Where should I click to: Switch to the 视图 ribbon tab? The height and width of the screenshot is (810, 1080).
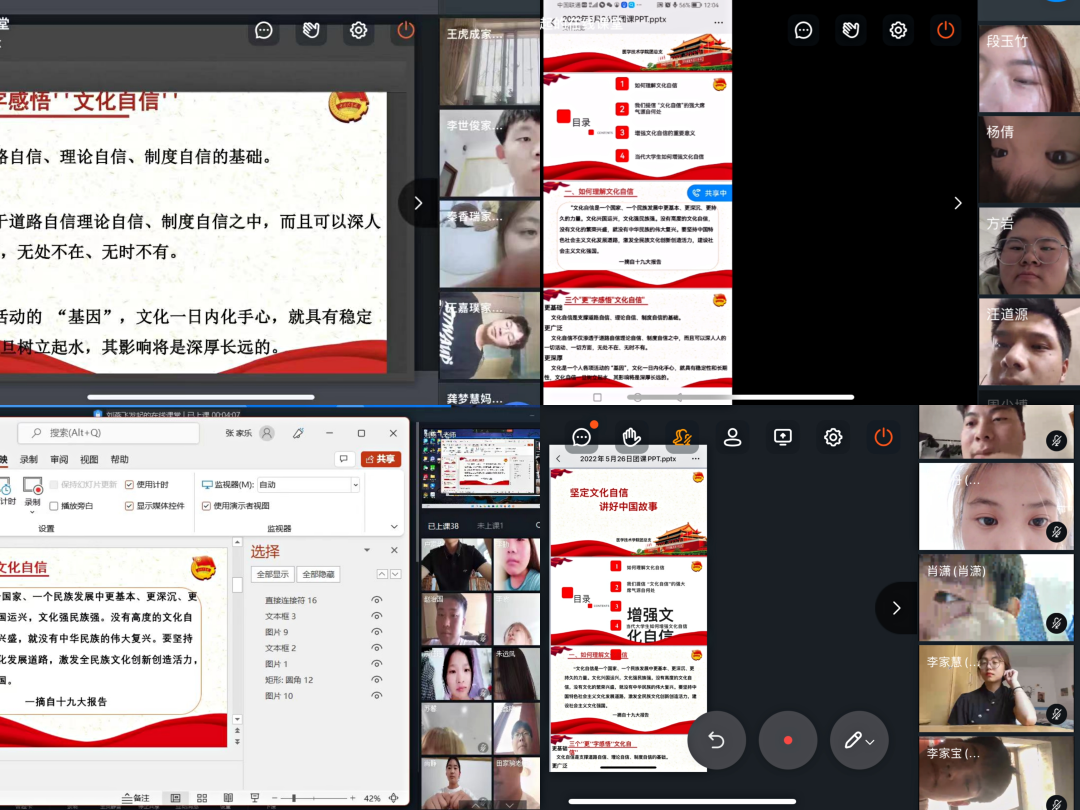pos(89,460)
